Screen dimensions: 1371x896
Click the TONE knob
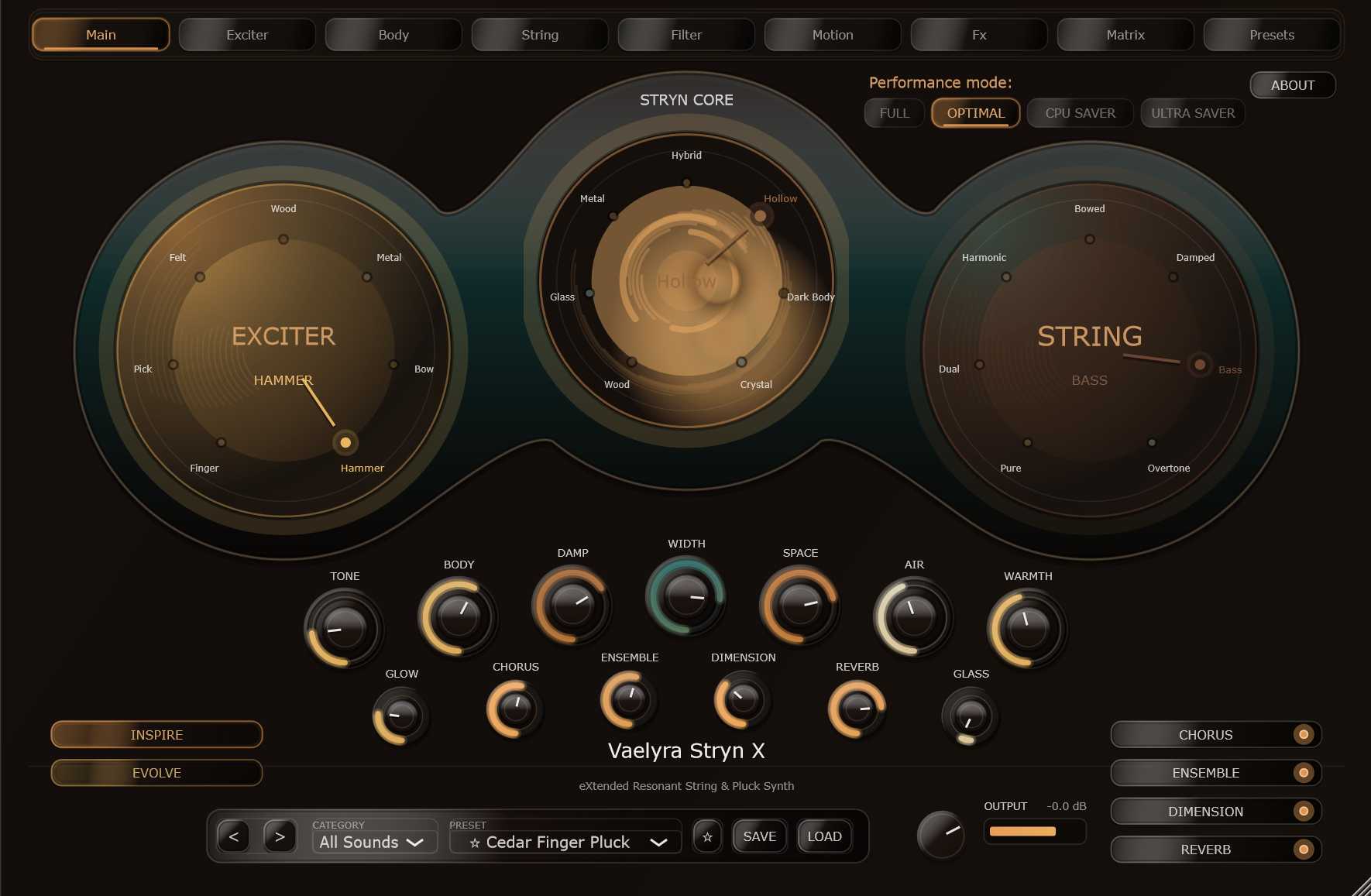tap(345, 627)
